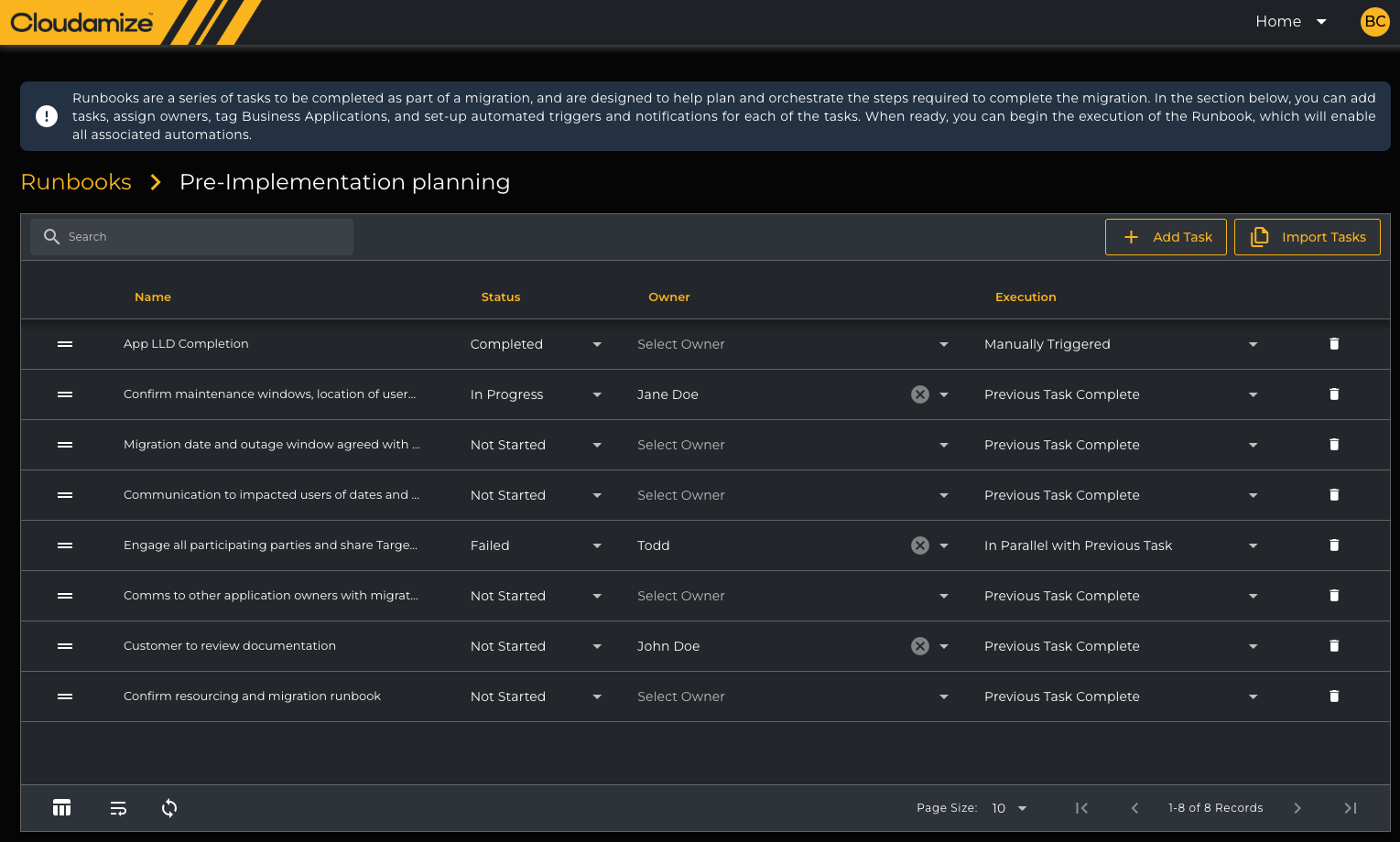Open the BC user avatar menu
This screenshot has height=842, width=1400.
click(1375, 22)
